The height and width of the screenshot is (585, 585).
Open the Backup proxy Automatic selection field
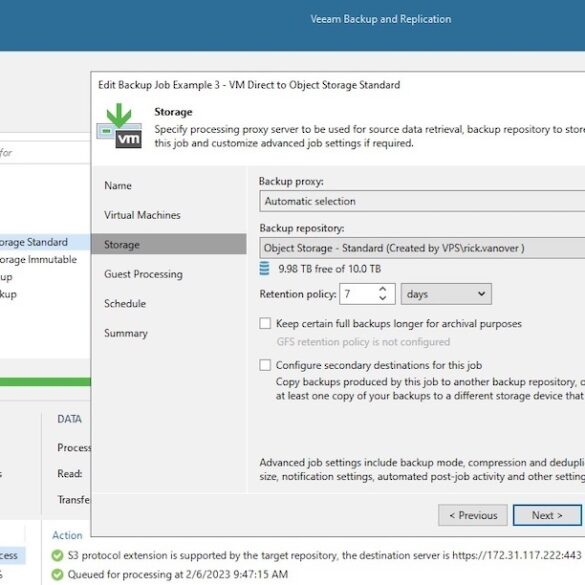point(422,201)
